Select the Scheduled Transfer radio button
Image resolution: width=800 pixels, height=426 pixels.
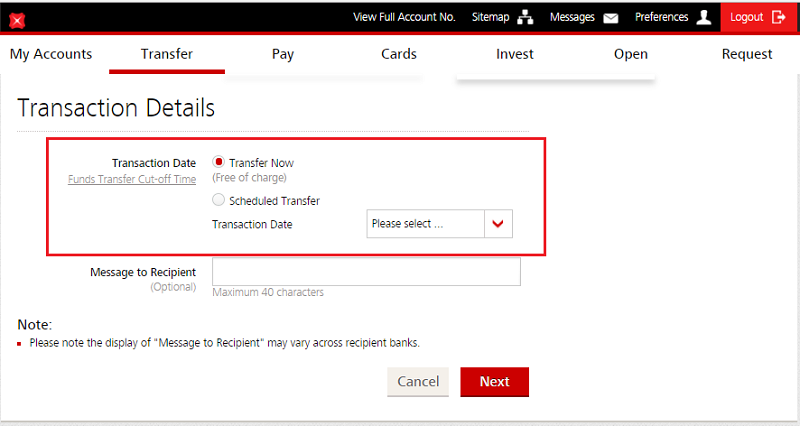click(219, 200)
